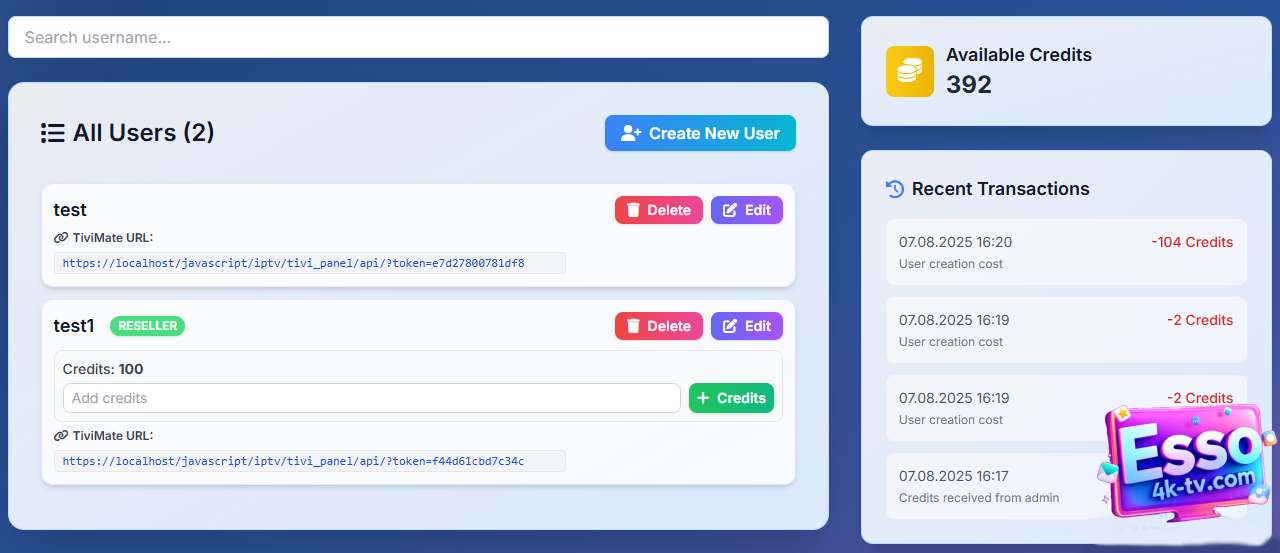Image resolution: width=1280 pixels, height=553 pixels.
Task: Click the Recent Transactions history icon
Action: click(x=895, y=189)
